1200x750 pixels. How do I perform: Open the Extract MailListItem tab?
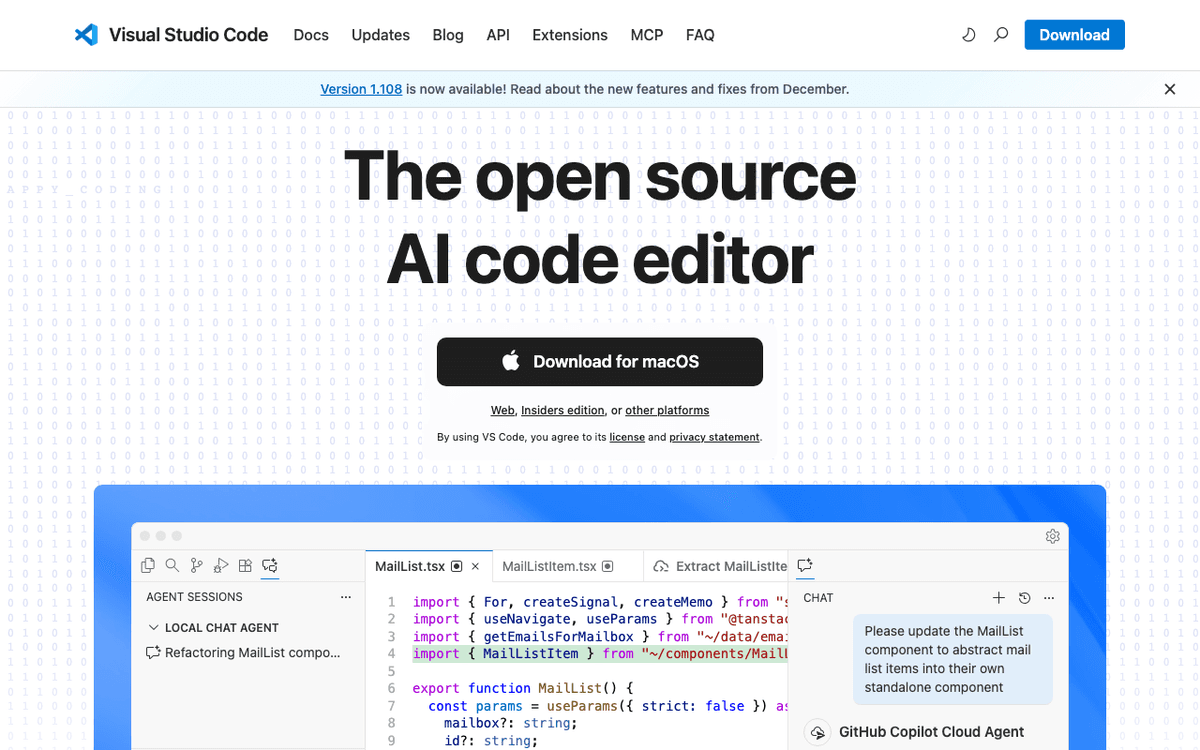722,566
